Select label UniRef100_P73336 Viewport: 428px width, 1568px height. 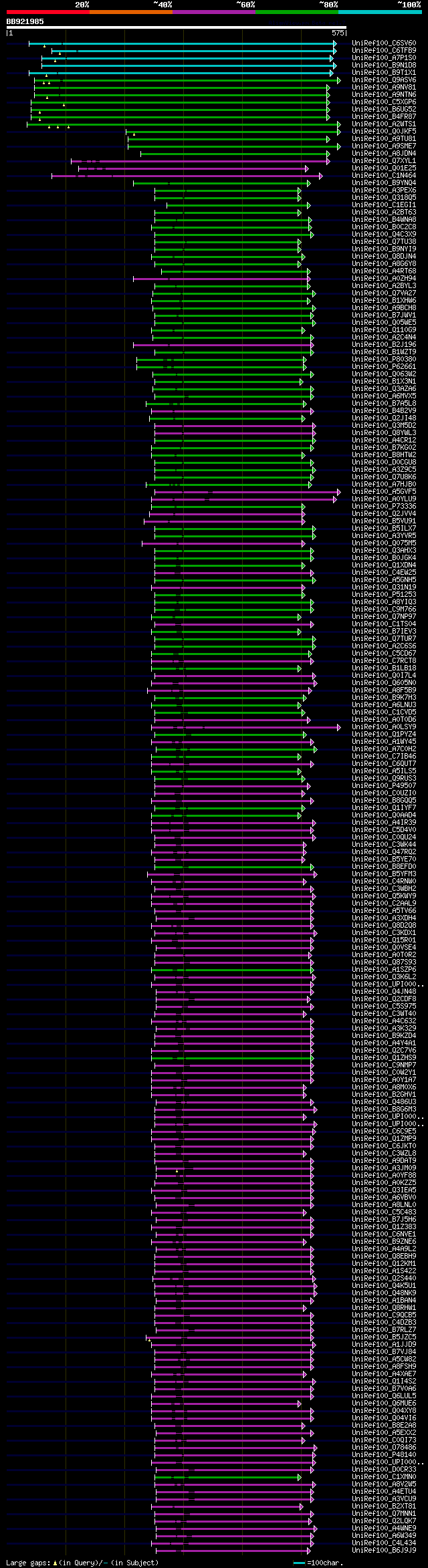click(384, 507)
